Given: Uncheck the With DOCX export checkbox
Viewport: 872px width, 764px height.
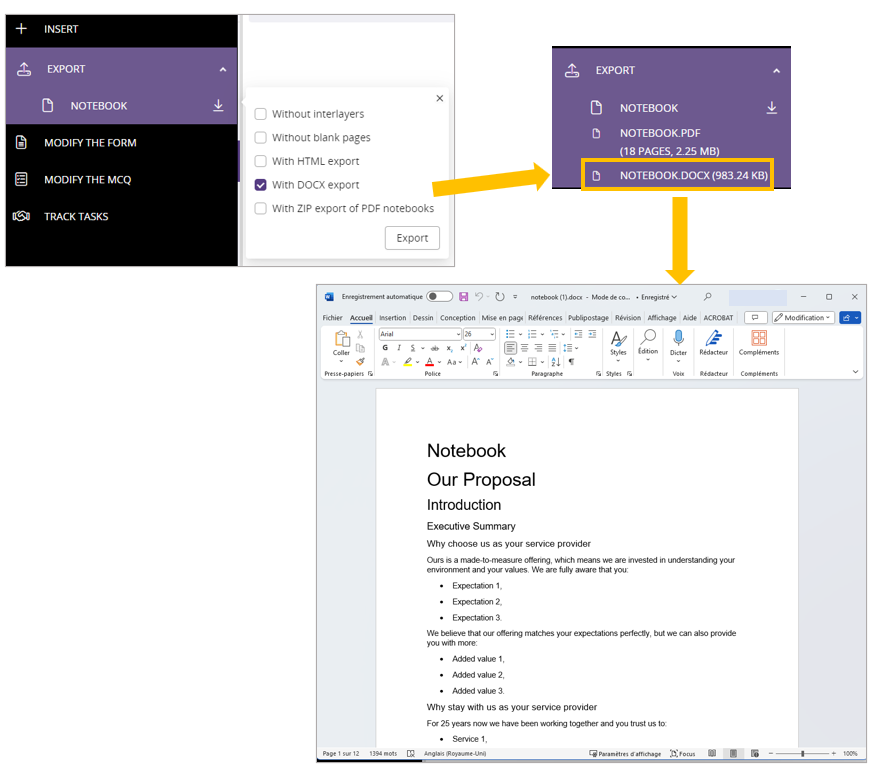Looking at the screenshot, I should pyautogui.click(x=261, y=185).
